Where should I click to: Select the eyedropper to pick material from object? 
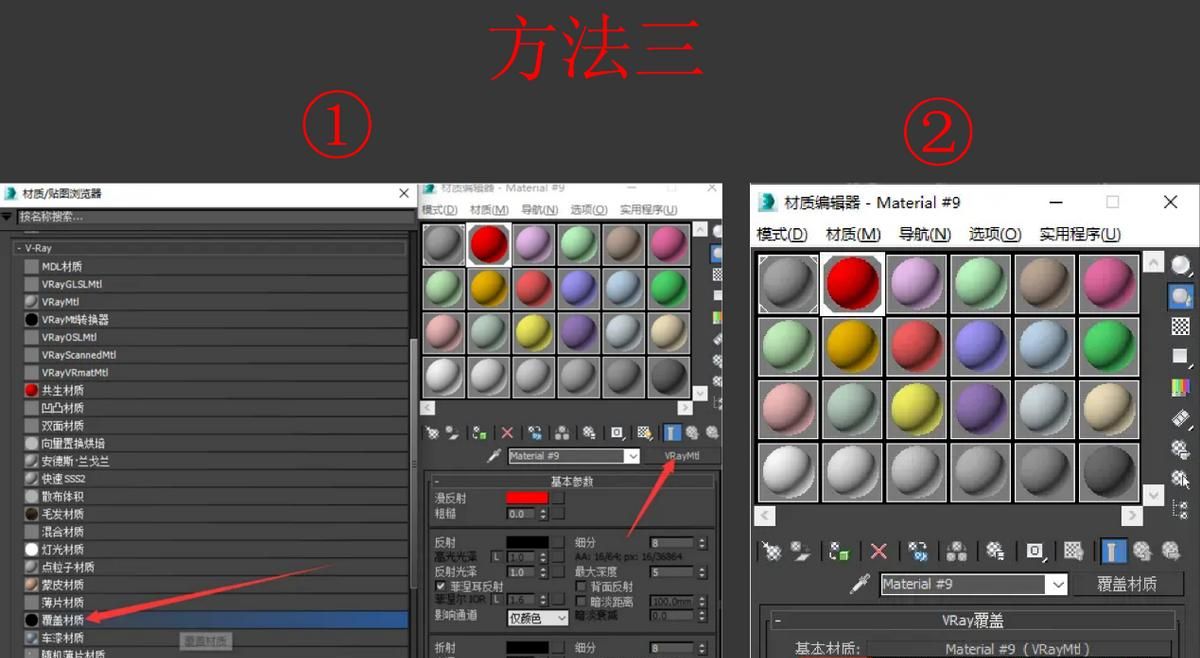point(859,582)
